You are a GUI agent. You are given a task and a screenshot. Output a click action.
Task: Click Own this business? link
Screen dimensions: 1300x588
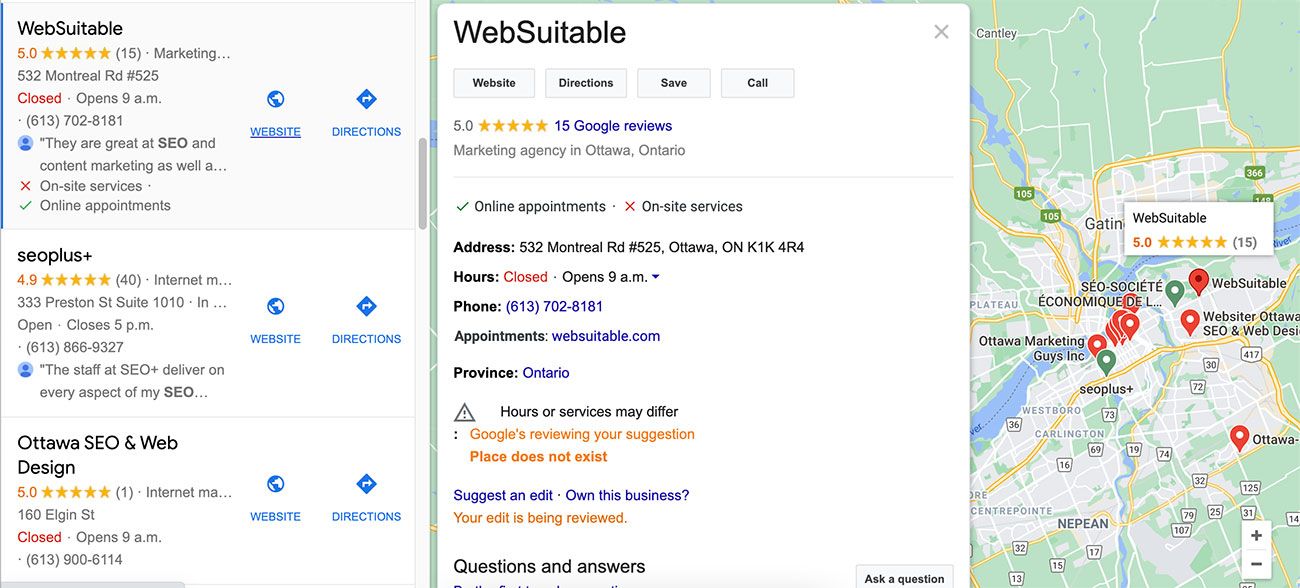point(627,495)
